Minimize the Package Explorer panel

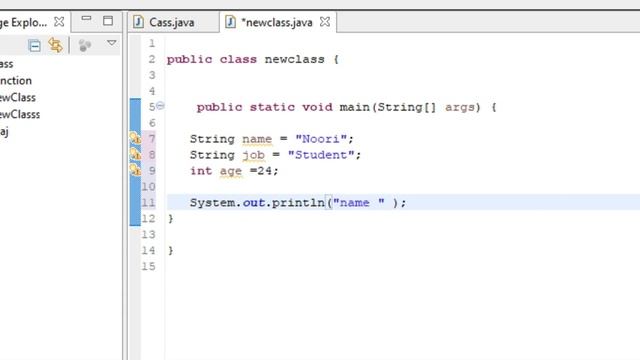point(86,18)
